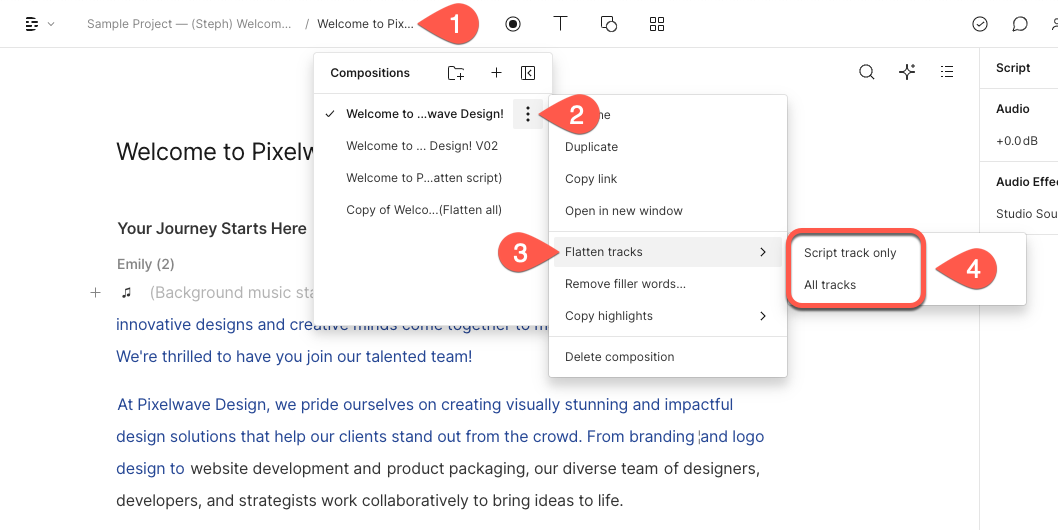This screenshot has height=530, width=1058.
Task: Collapse the Compositions panel sidebar icon
Action: 528,73
